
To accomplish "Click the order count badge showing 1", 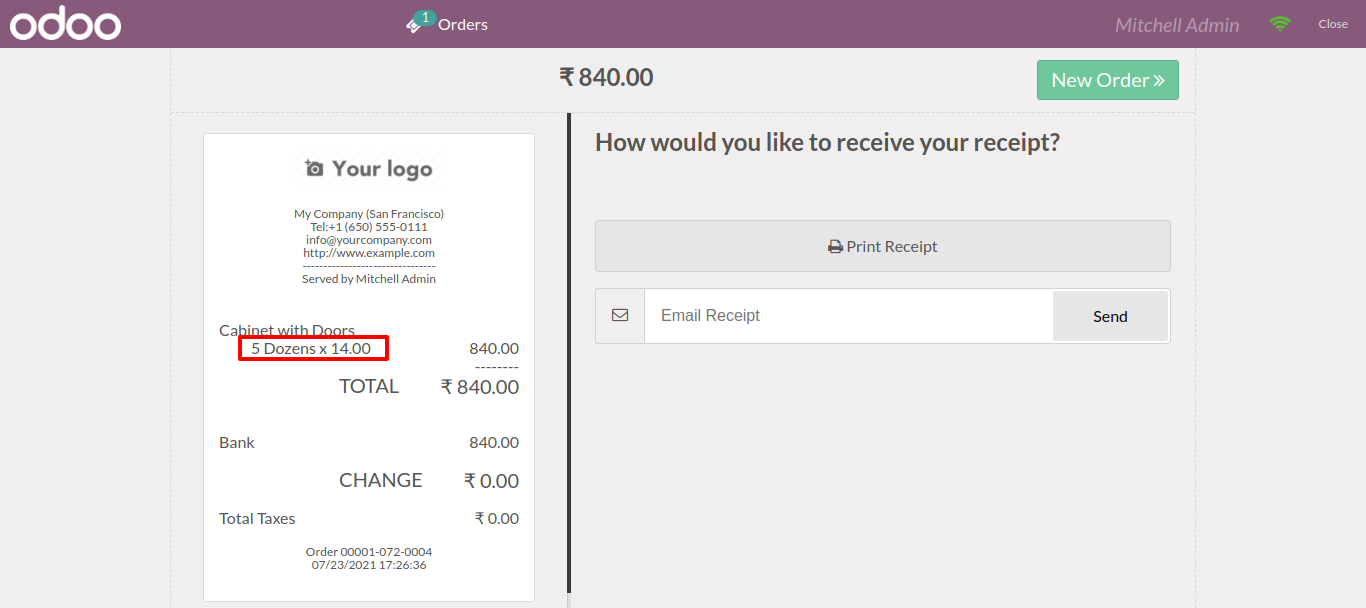I will click(x=425, y=17).
